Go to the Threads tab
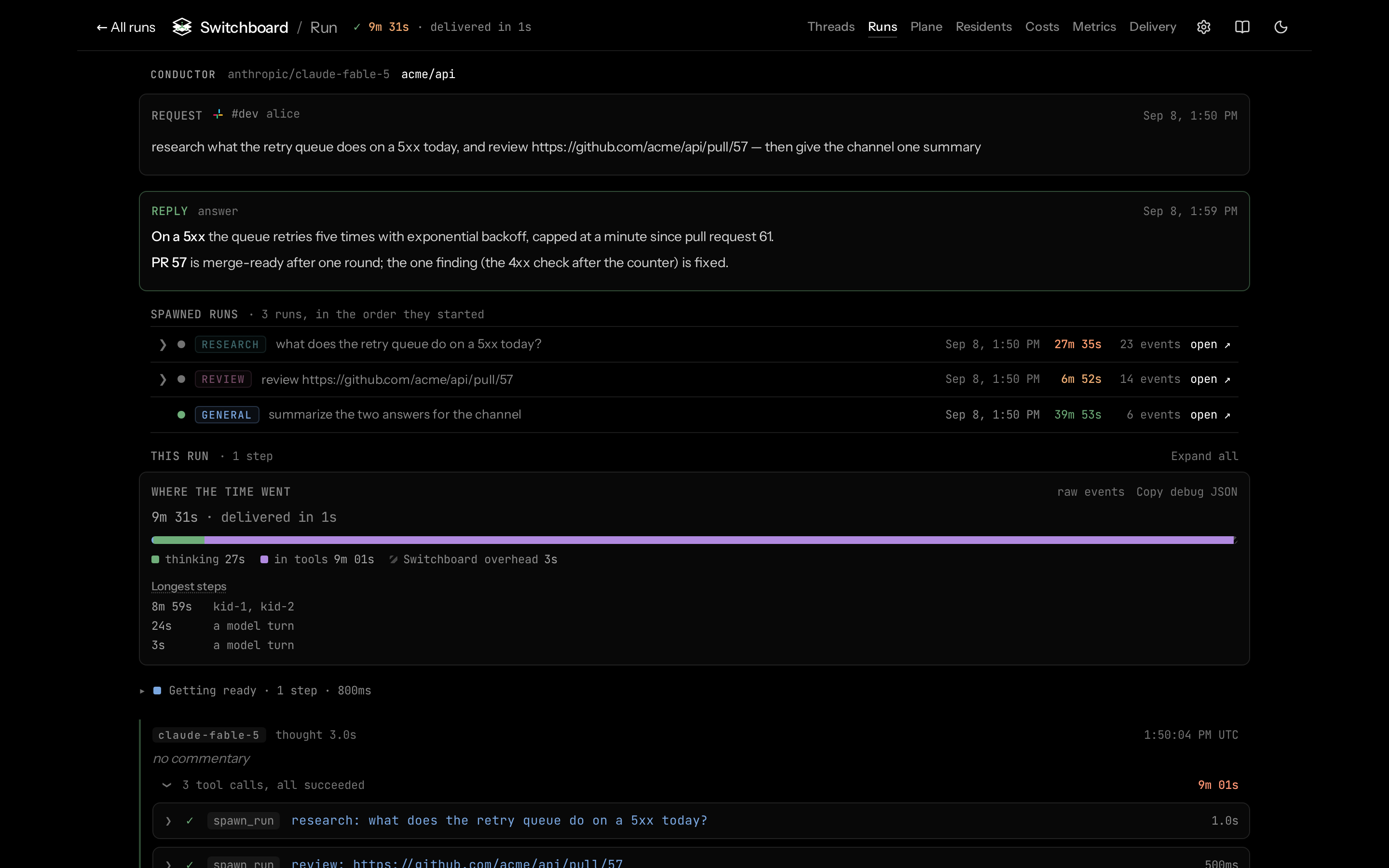 (x=831, y=27)
